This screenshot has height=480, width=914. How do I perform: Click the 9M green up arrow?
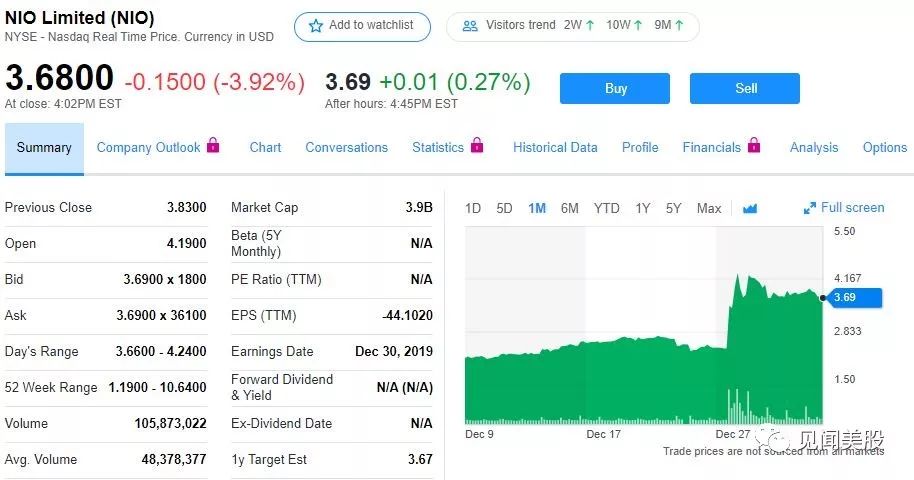679,25
